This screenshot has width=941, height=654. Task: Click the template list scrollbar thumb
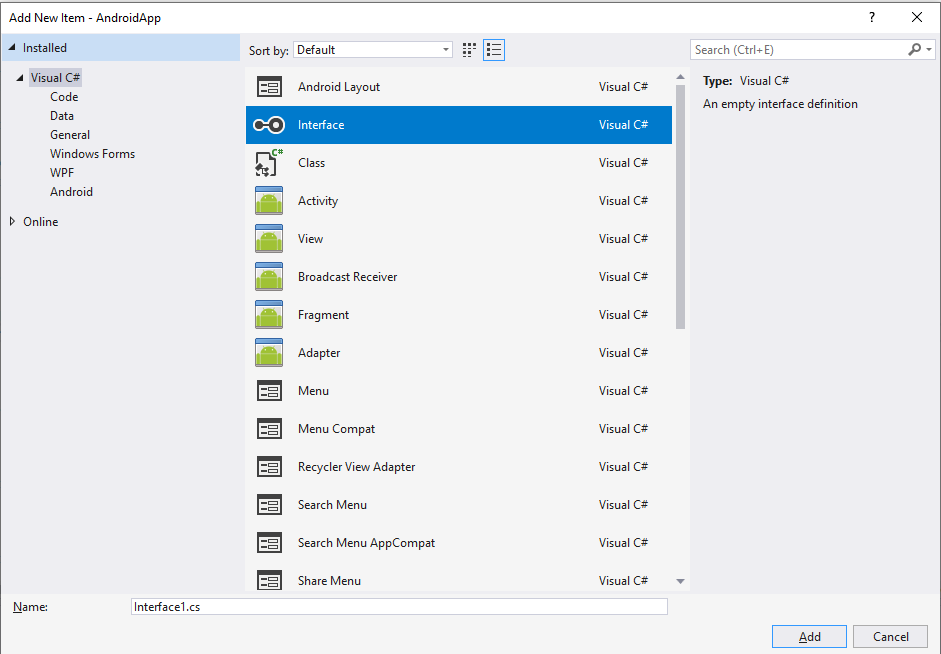tap(680, 207)
